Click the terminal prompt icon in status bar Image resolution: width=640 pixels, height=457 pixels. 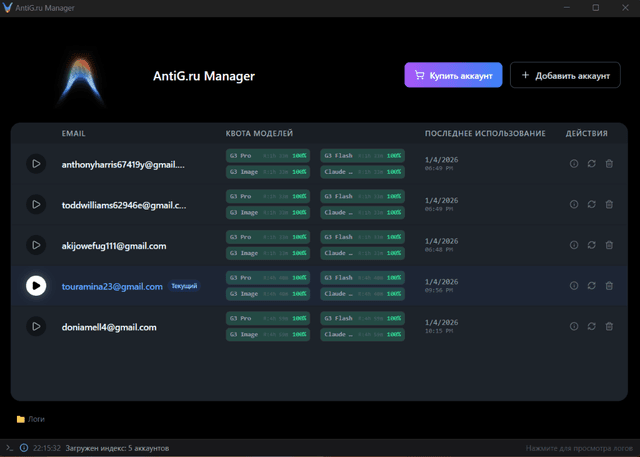(9, 448)
